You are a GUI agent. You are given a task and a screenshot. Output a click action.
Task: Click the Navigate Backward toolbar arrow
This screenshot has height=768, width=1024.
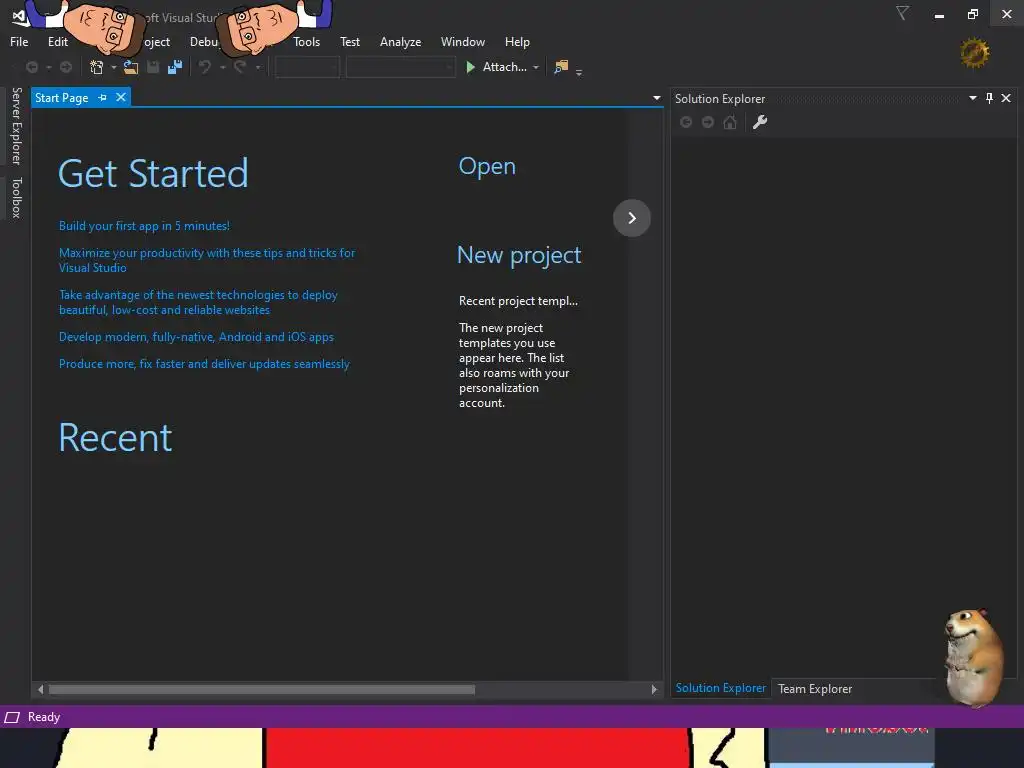click(x=32, y=67)
